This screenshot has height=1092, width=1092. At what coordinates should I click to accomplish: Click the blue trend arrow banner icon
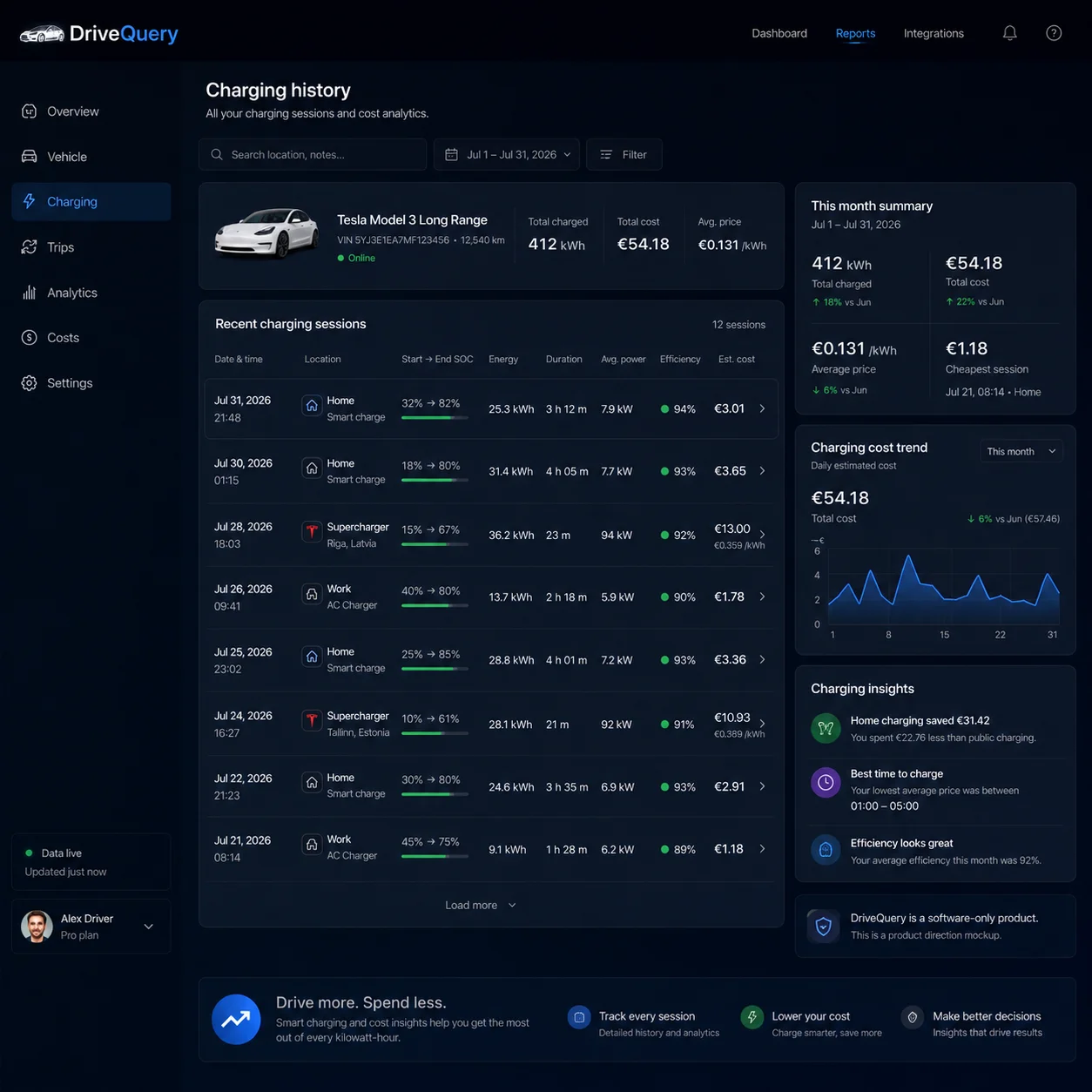click(x=236, y=1019)
